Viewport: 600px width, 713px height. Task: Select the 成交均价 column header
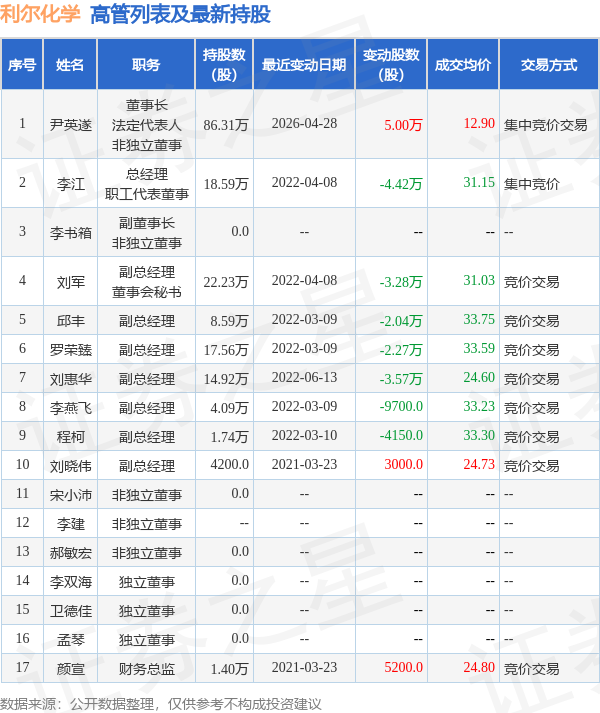pyautogui.click(x=463, y=65)
